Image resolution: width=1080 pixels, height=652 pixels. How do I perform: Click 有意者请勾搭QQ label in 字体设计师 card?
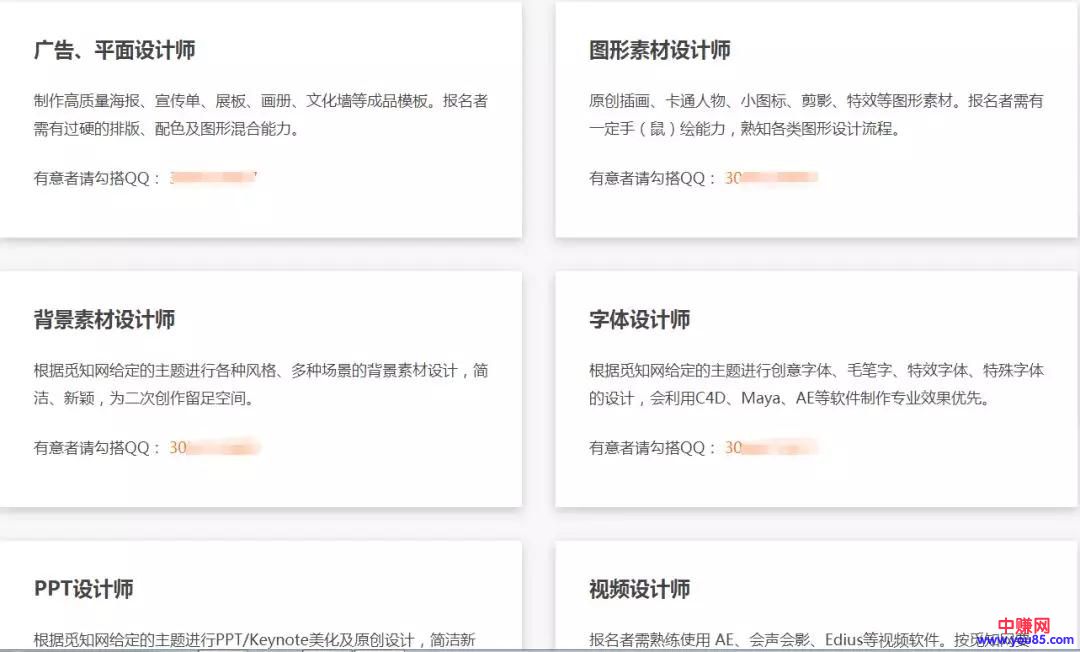coord(652,448)
